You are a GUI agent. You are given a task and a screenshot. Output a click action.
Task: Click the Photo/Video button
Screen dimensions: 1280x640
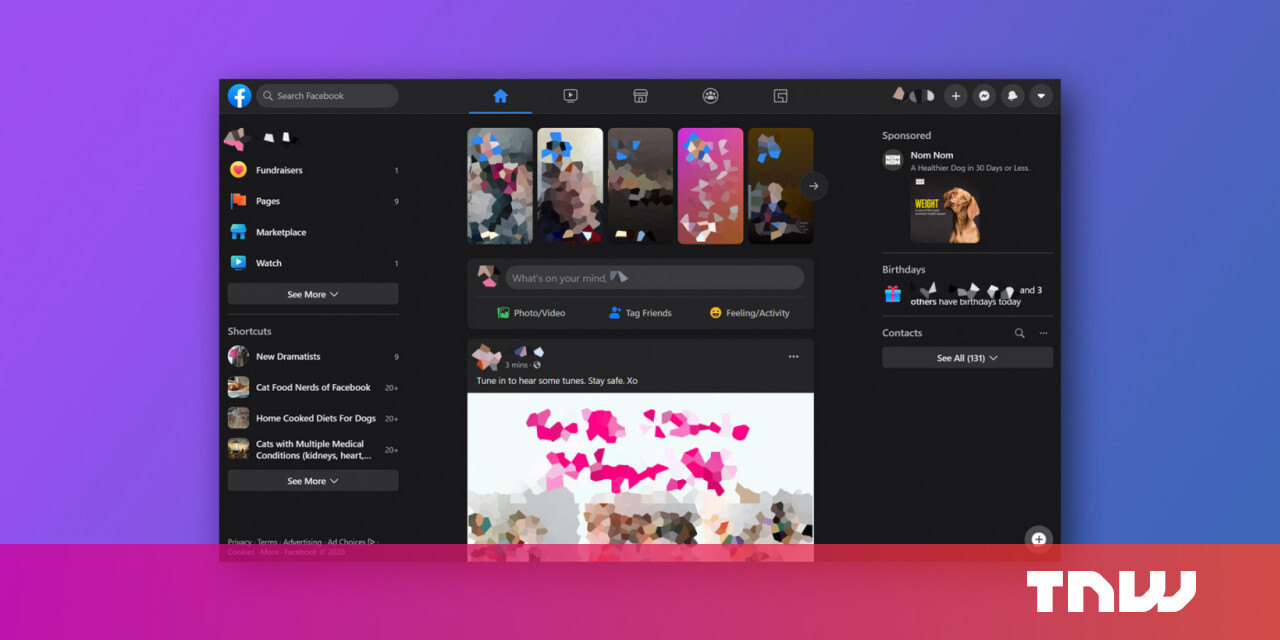click(x=531, y=313)
